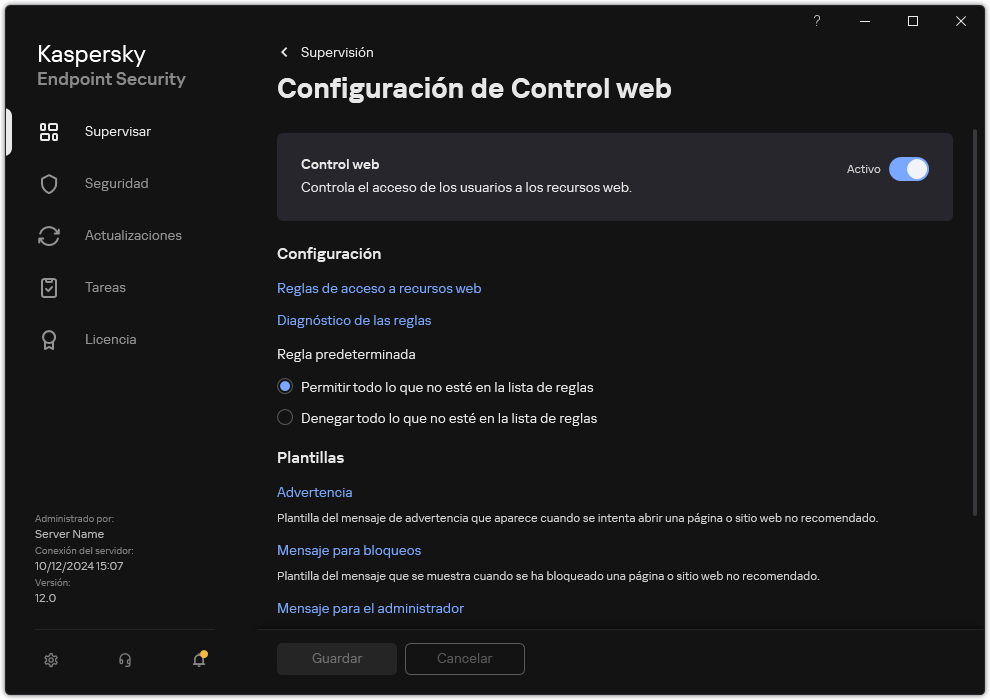Open application settings via gear icon
Screen dimensions: 990x700
click(x=50, y=660)
